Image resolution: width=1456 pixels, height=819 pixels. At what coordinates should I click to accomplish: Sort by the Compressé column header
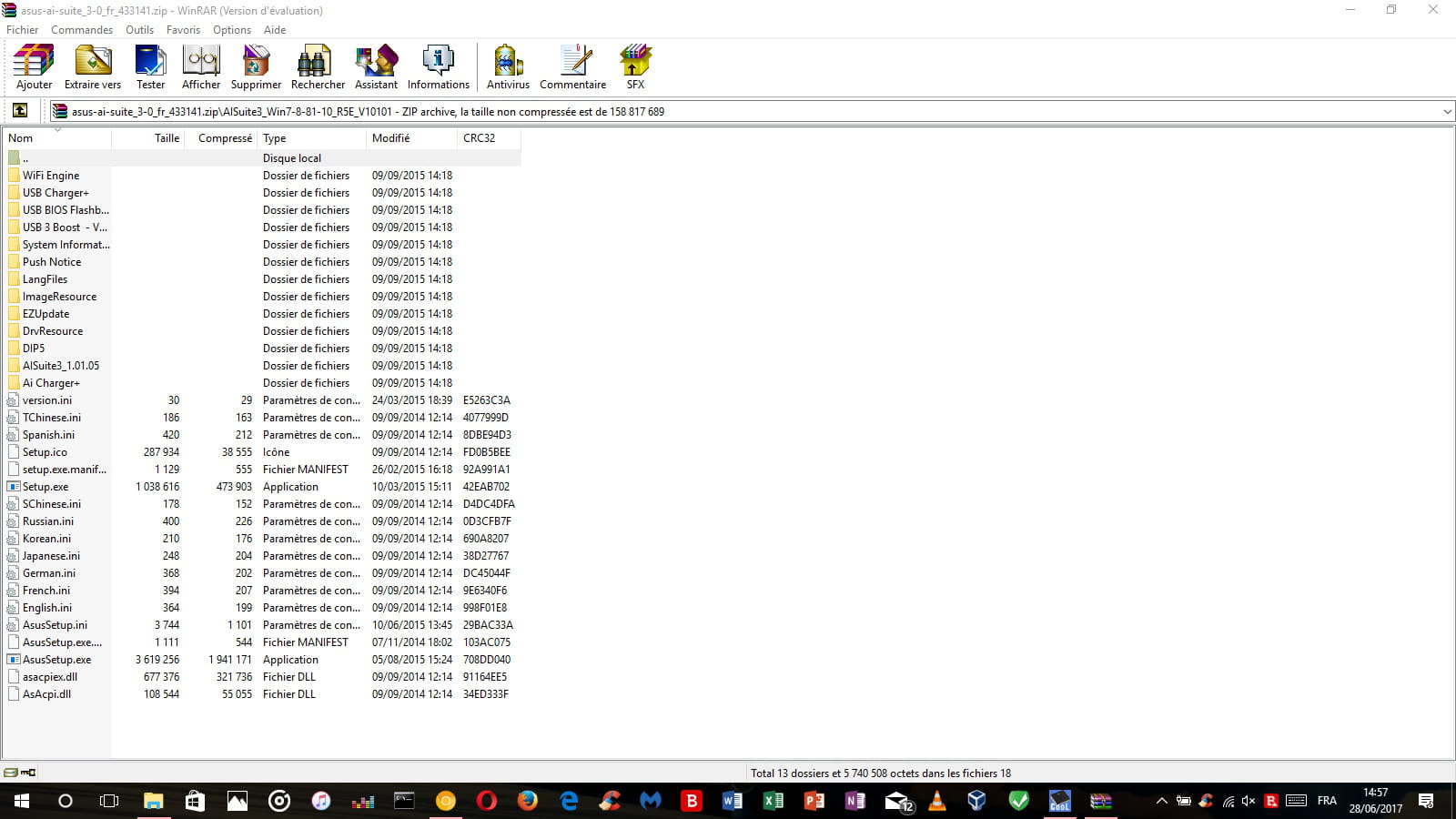pyautogui.click(x=221, y=138)
